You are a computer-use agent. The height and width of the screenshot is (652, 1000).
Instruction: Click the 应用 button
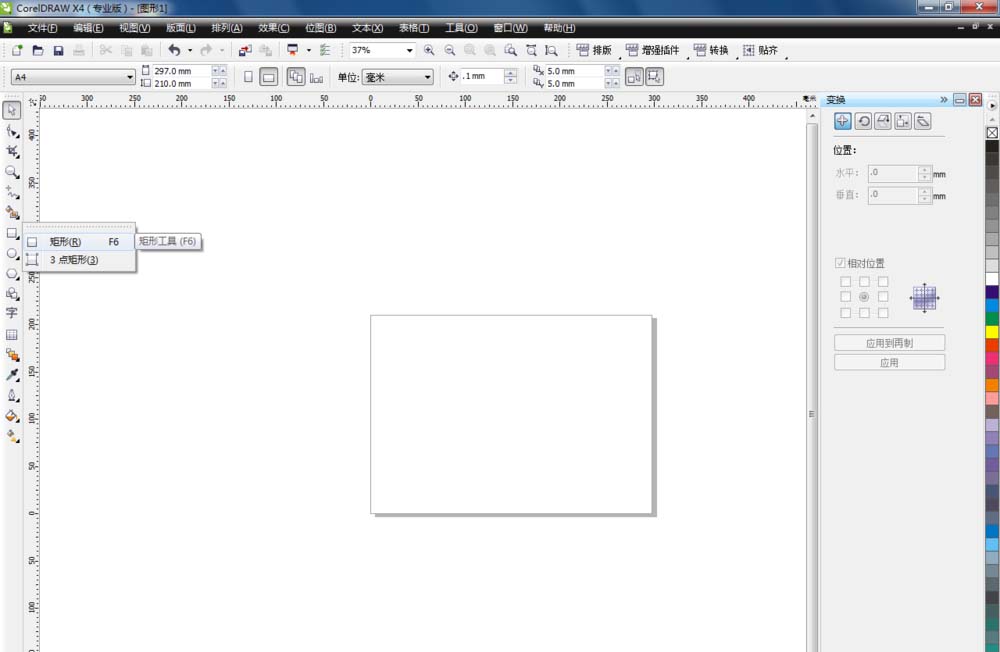point(889,362)
